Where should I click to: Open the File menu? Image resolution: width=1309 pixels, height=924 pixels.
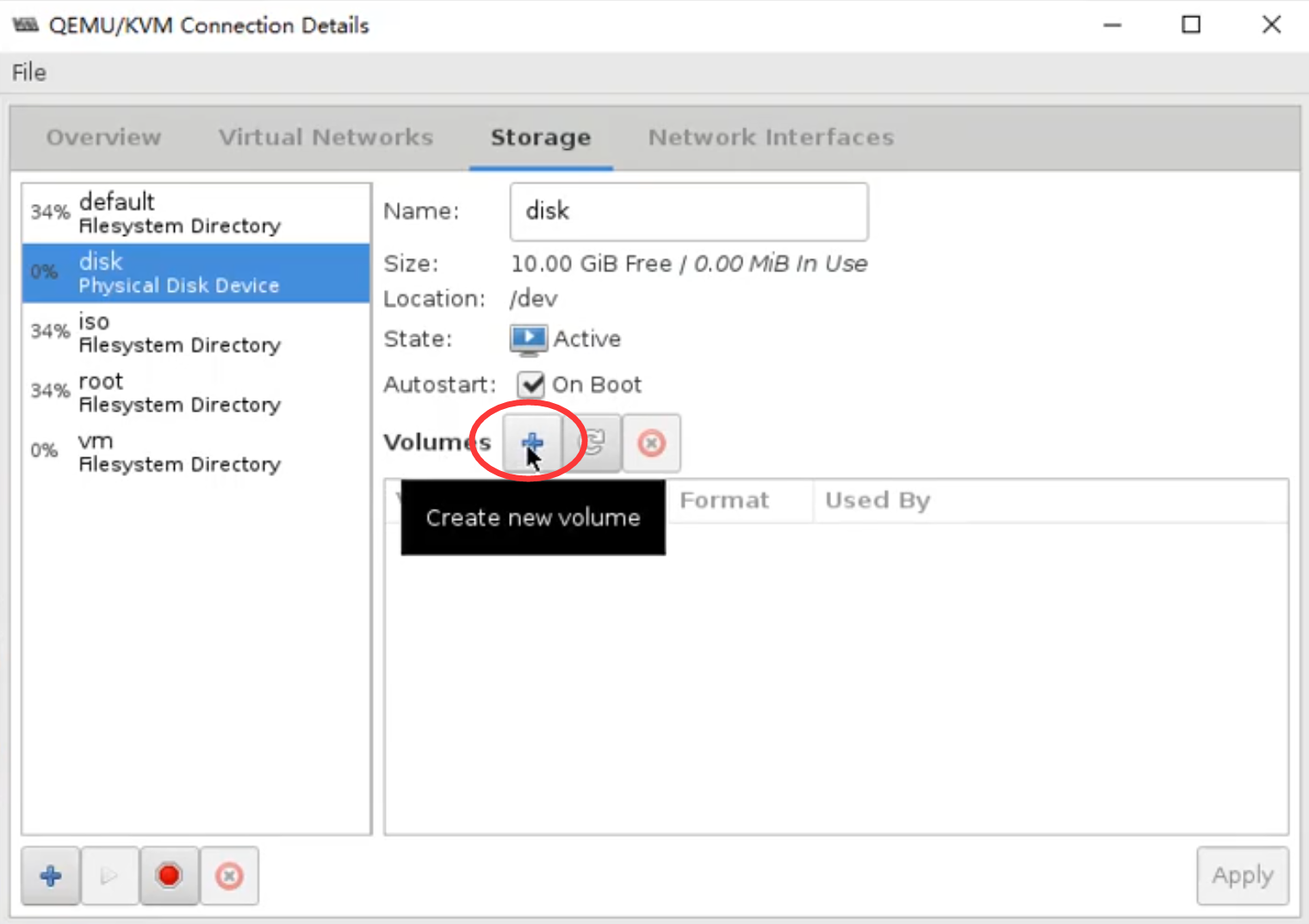point(29,72)
